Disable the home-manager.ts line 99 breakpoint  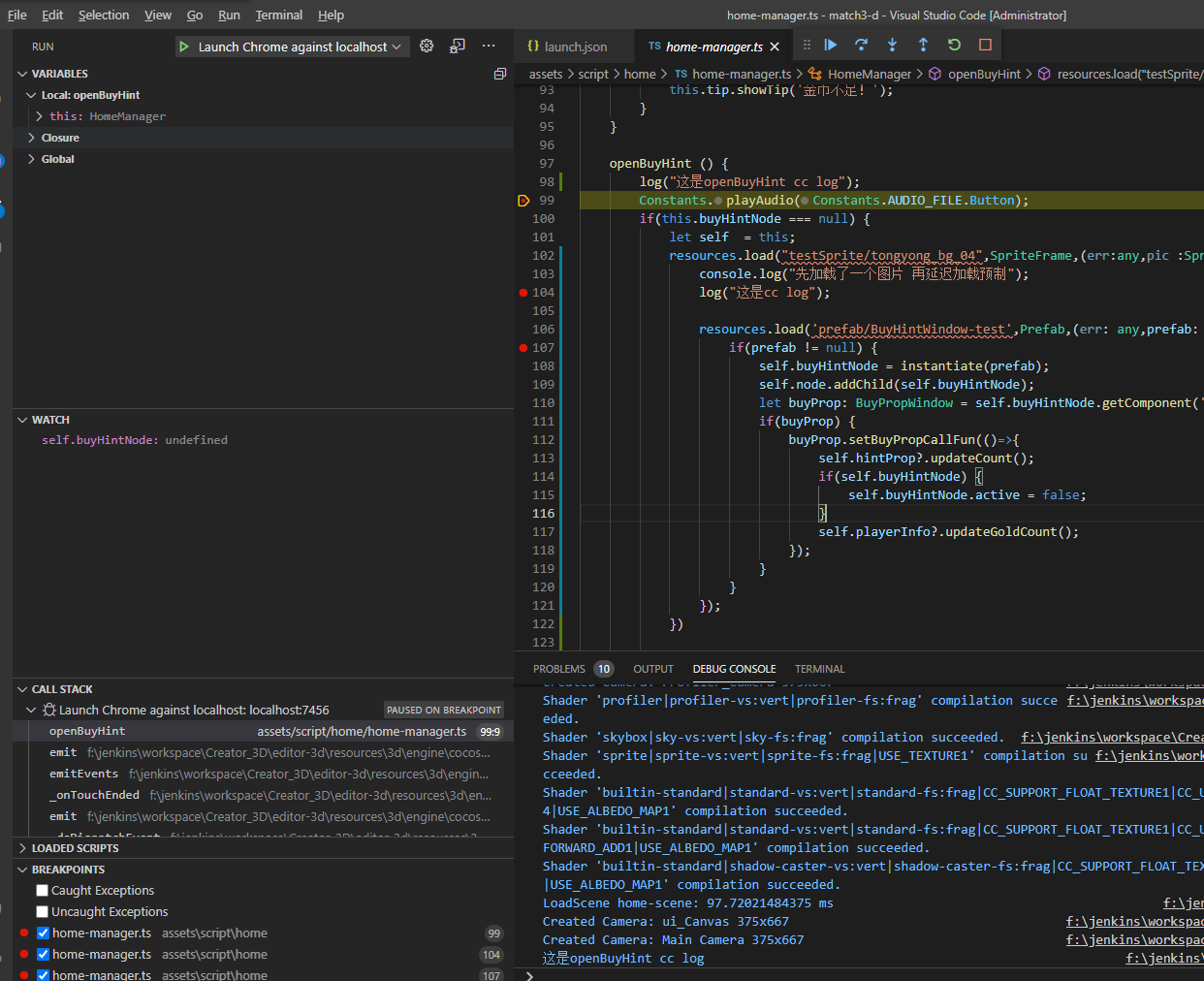43,933
